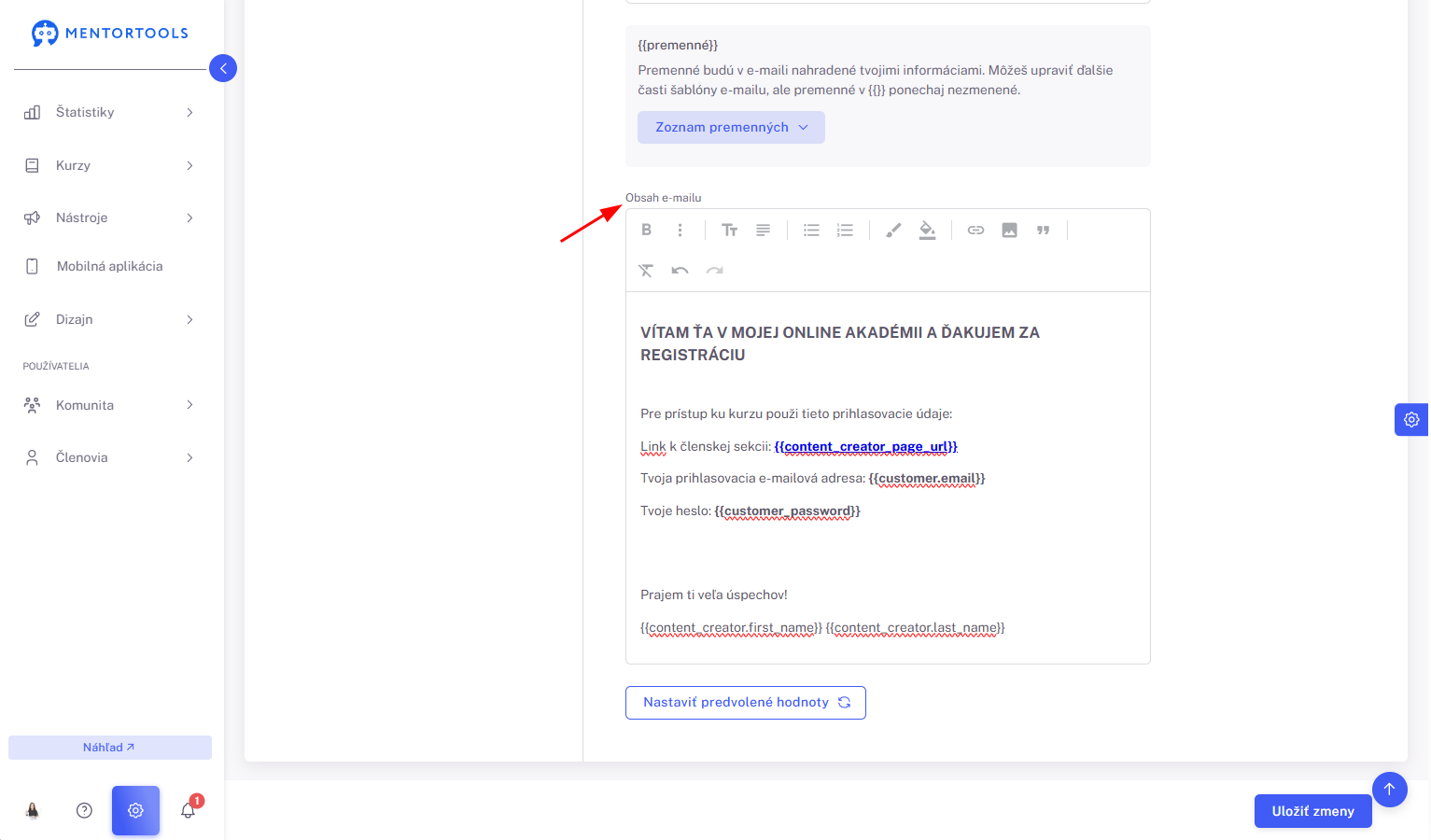1431x840 pixels.
Task: Apply blockquote formatting in the editor
Action: click(1043, 230)
